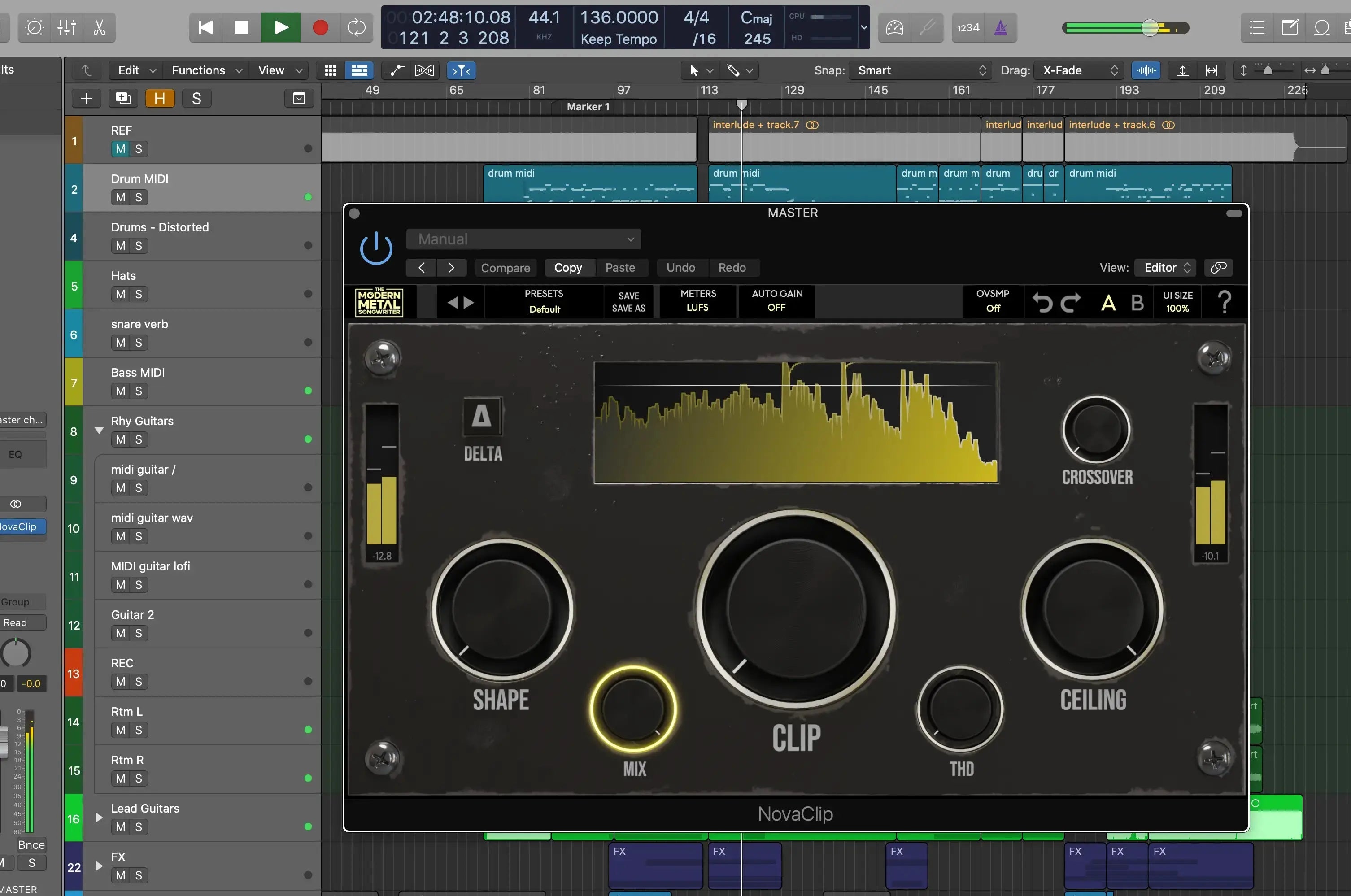Click the NovaClip help question mark
Screen dimensions: 1351x896
pyautogui.click(x=1224, y=302)
